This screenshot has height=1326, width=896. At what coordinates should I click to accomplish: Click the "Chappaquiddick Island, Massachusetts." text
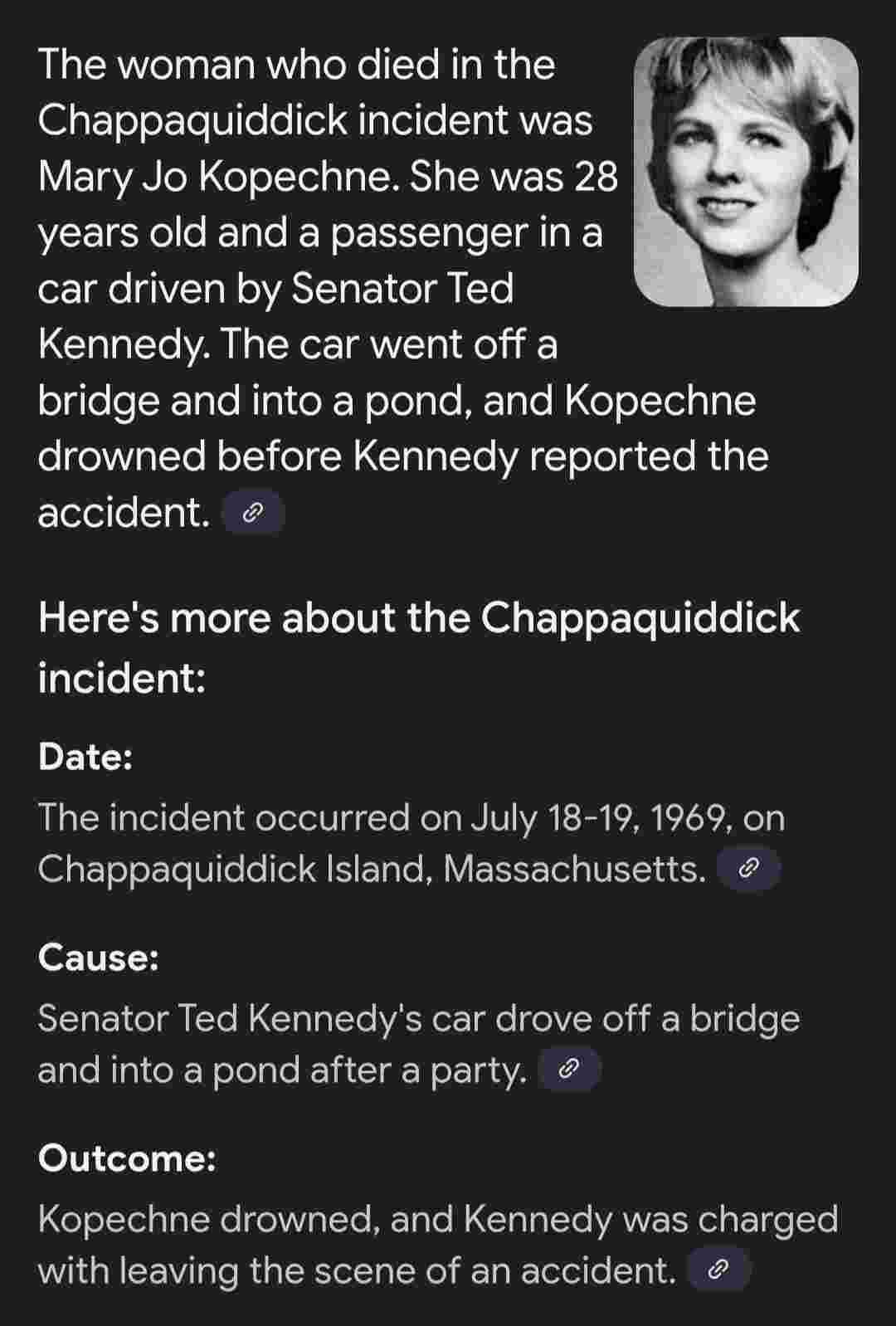point(372,870)
